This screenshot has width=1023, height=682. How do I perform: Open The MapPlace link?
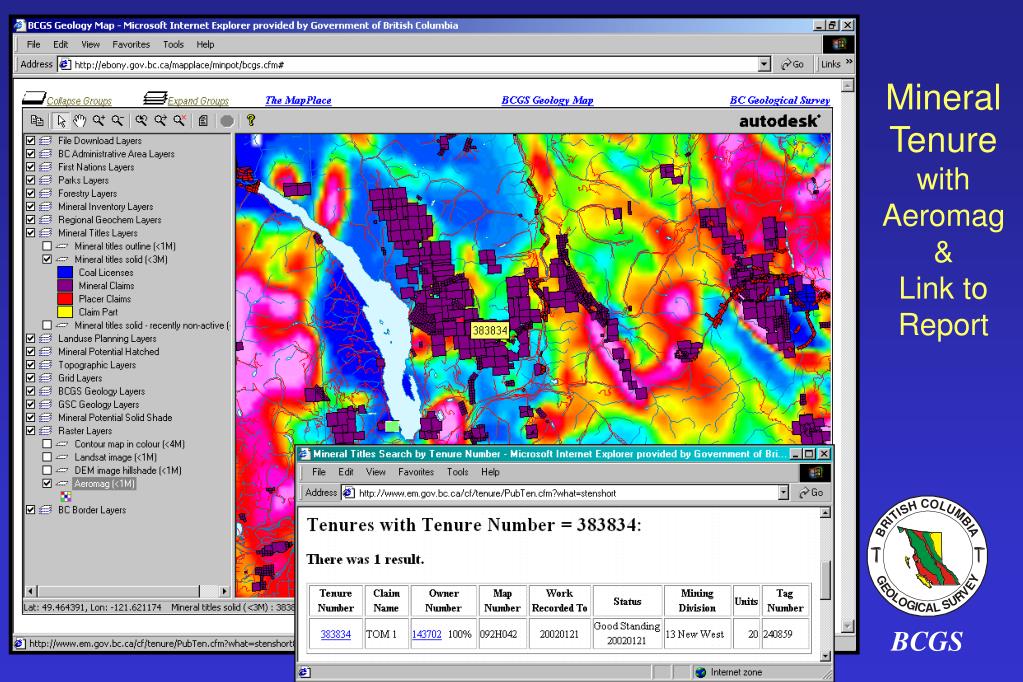(x=298, y=101)
